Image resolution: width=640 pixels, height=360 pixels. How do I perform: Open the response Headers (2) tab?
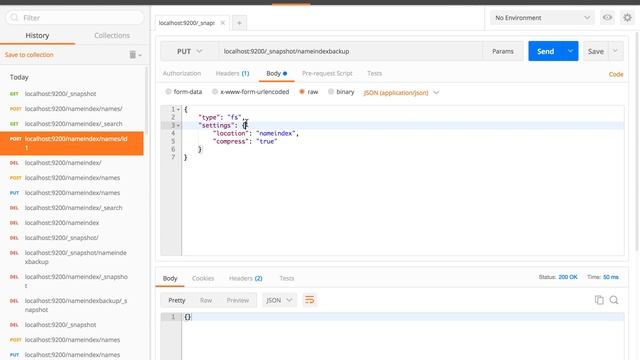[245, 278]
